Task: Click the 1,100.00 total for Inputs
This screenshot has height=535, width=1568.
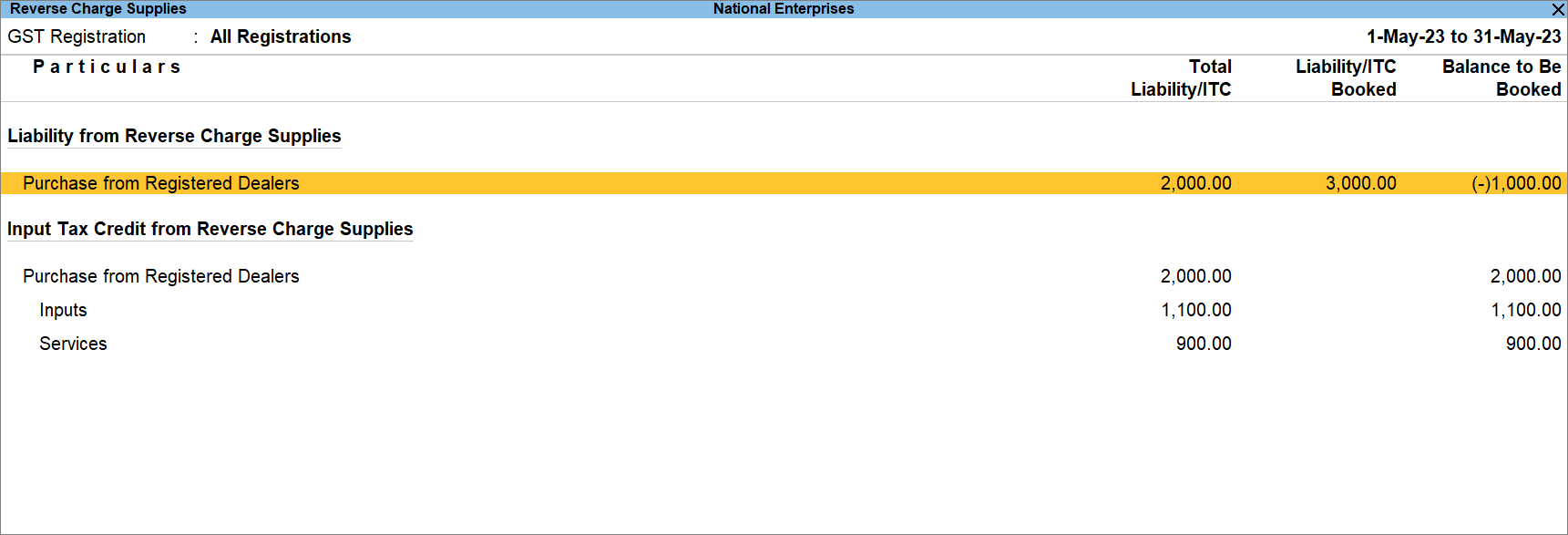Action: (1195, 310)
